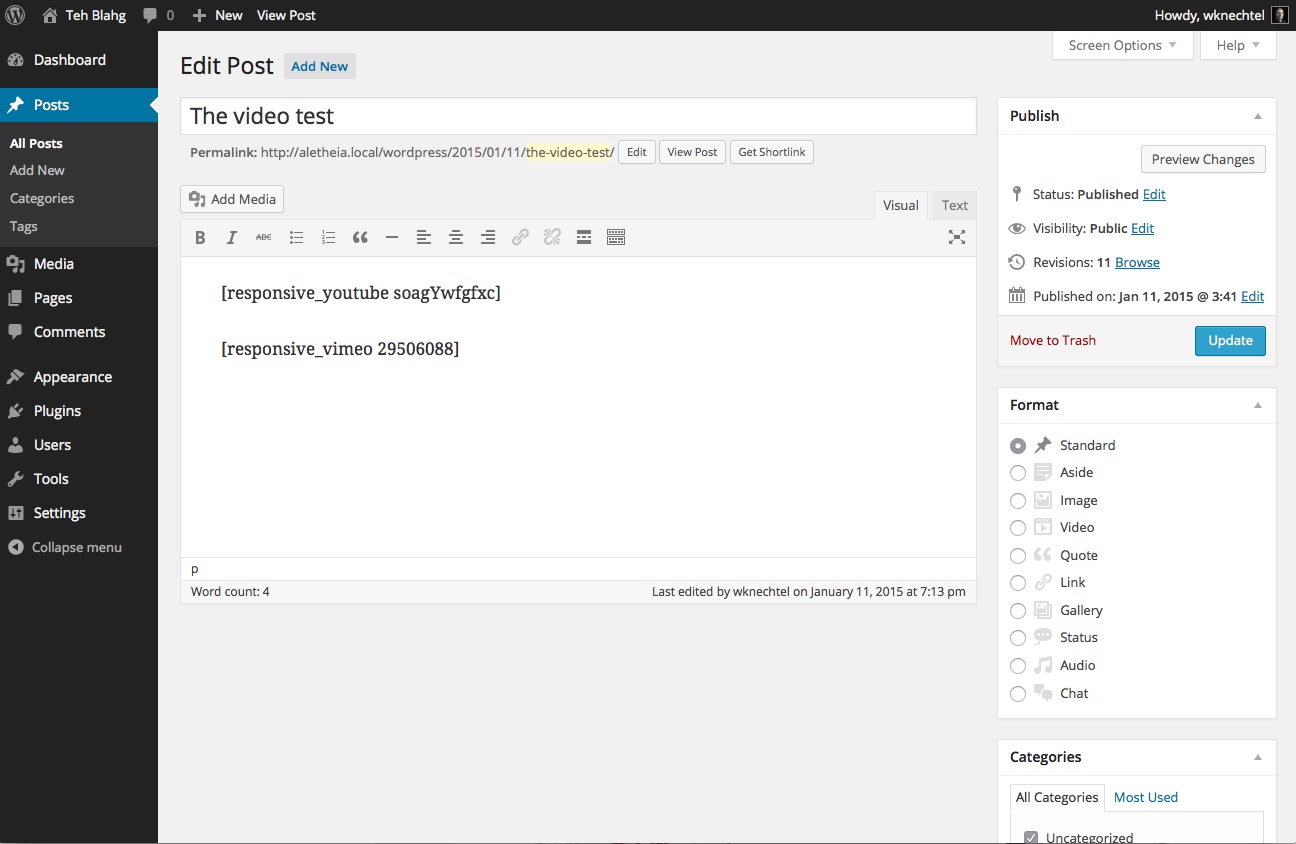Click the insert/edit link icon

click(x=520, y=237)
